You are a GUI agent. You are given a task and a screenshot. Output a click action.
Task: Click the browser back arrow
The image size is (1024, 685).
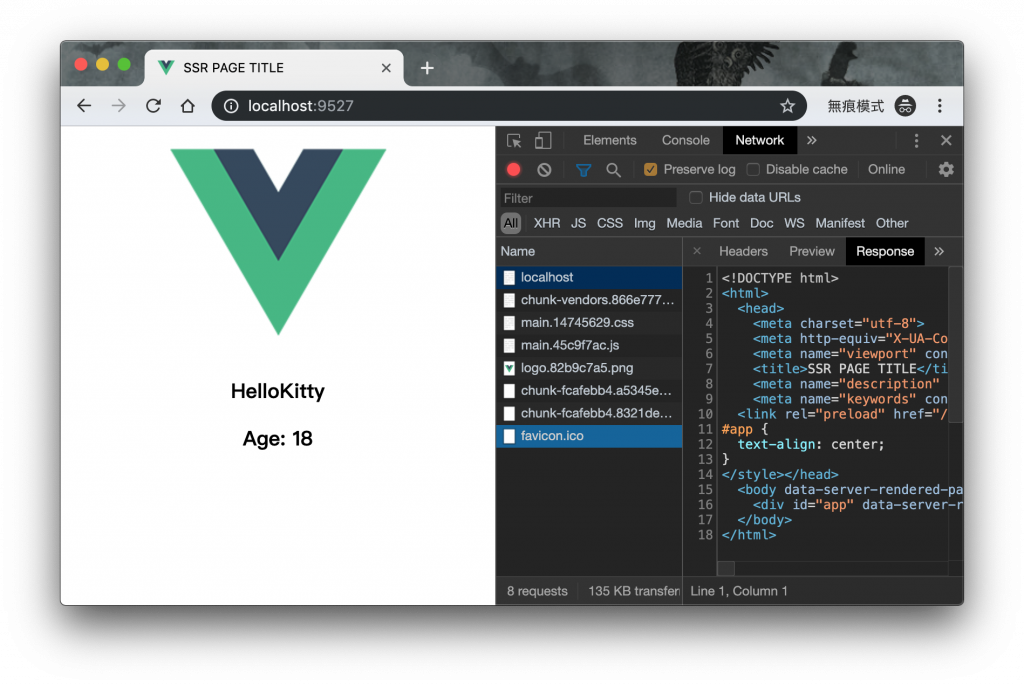click(84, 106)
